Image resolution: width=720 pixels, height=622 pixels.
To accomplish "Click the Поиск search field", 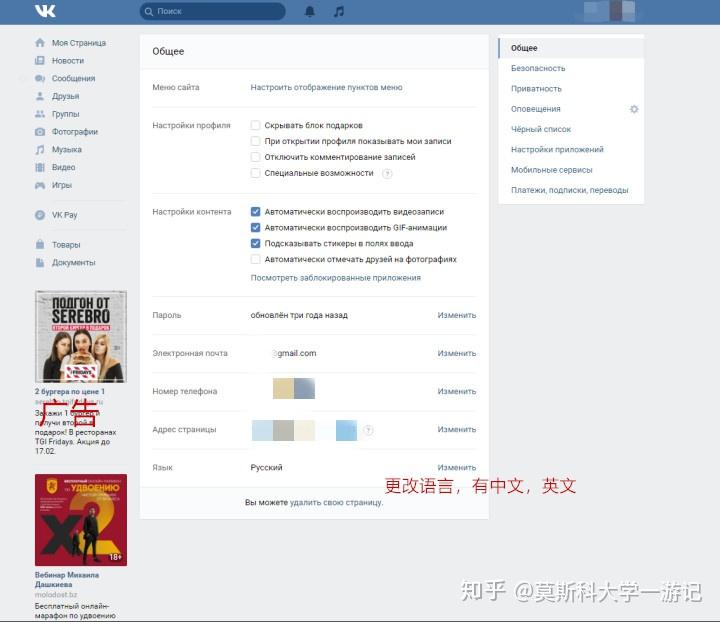I will [213, 11].
